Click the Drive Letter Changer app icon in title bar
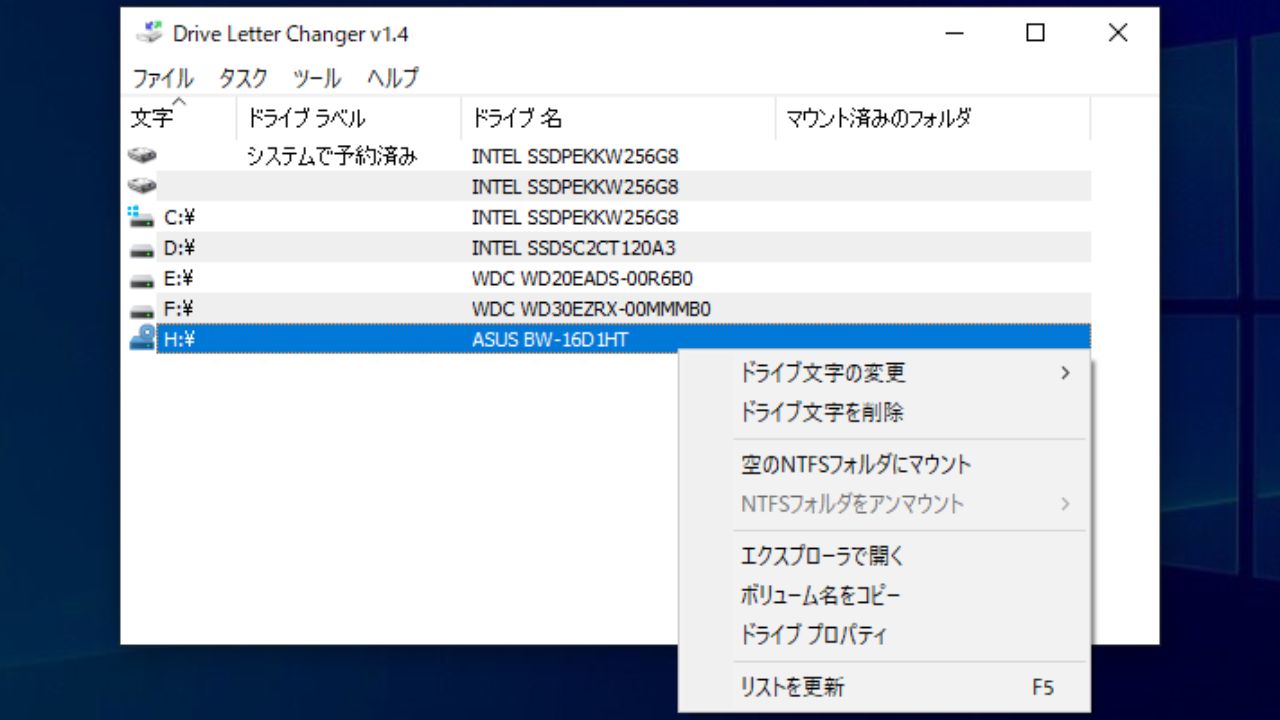 pos(149,33)
